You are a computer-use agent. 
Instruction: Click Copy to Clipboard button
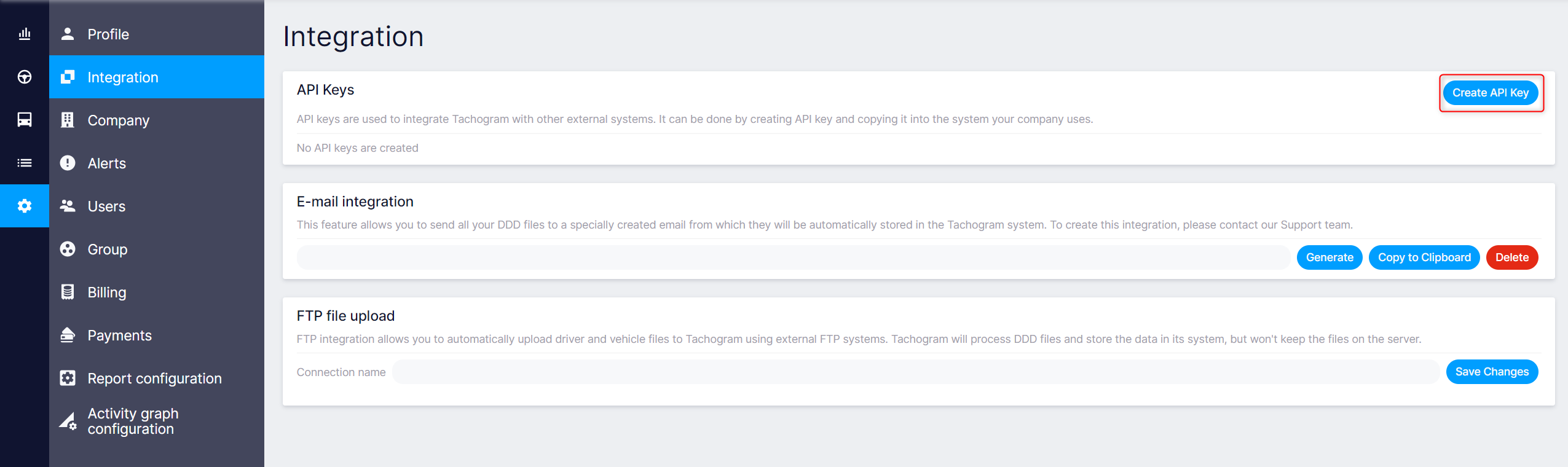1424,257
